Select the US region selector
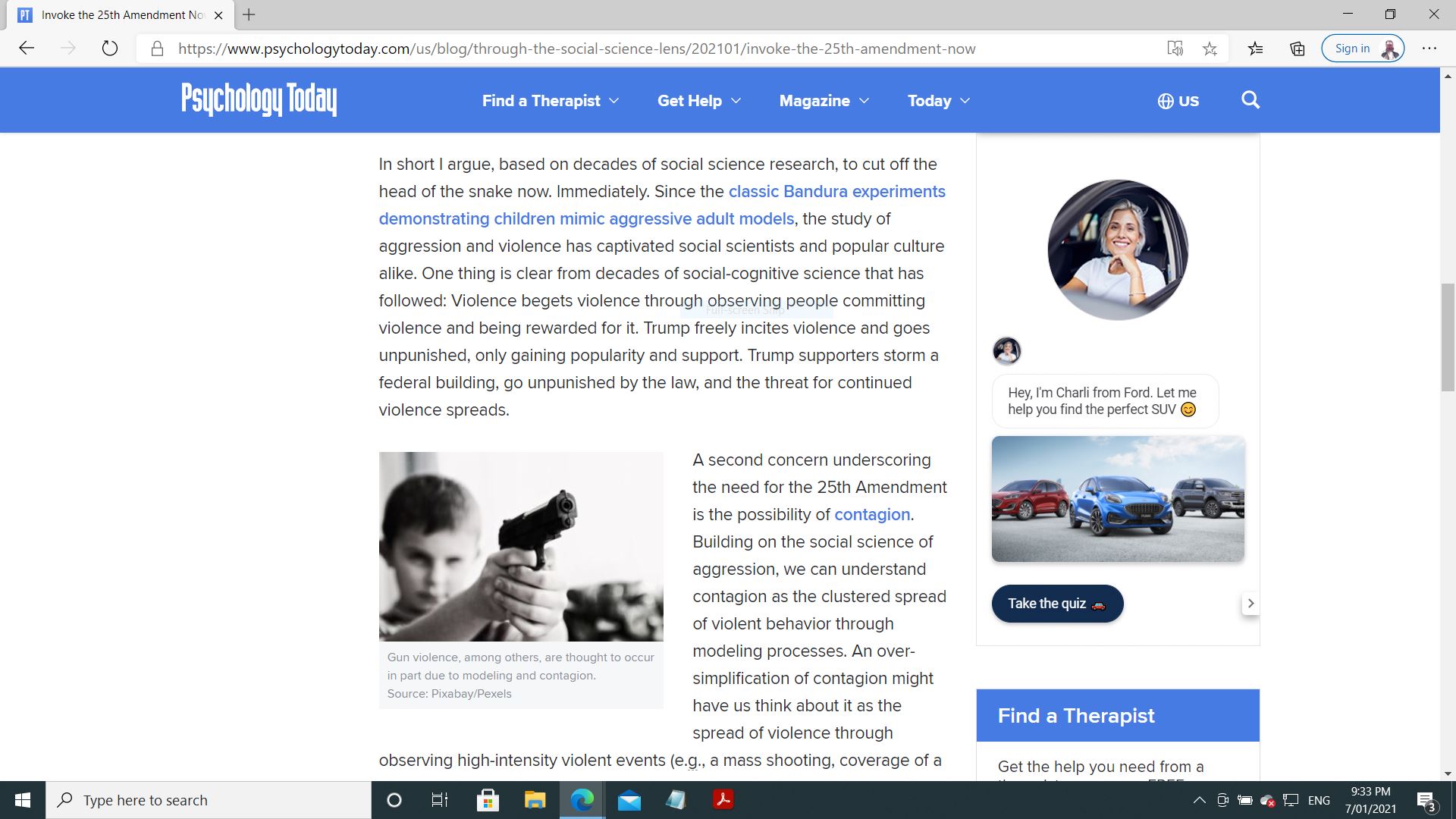1456x819 pixels. click(x=1178, y=101)
